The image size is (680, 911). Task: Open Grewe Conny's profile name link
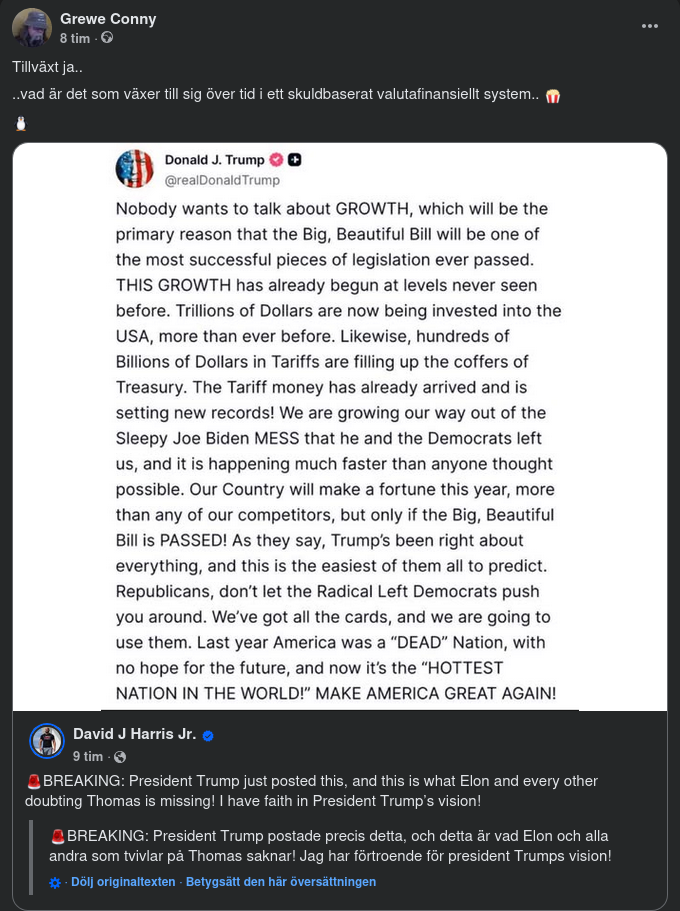108,19
